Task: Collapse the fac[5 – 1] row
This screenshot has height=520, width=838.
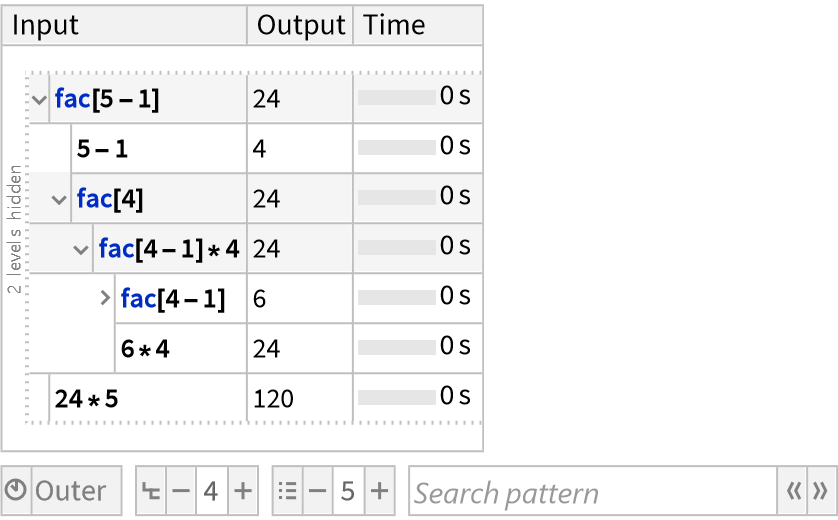Action: 39,99
